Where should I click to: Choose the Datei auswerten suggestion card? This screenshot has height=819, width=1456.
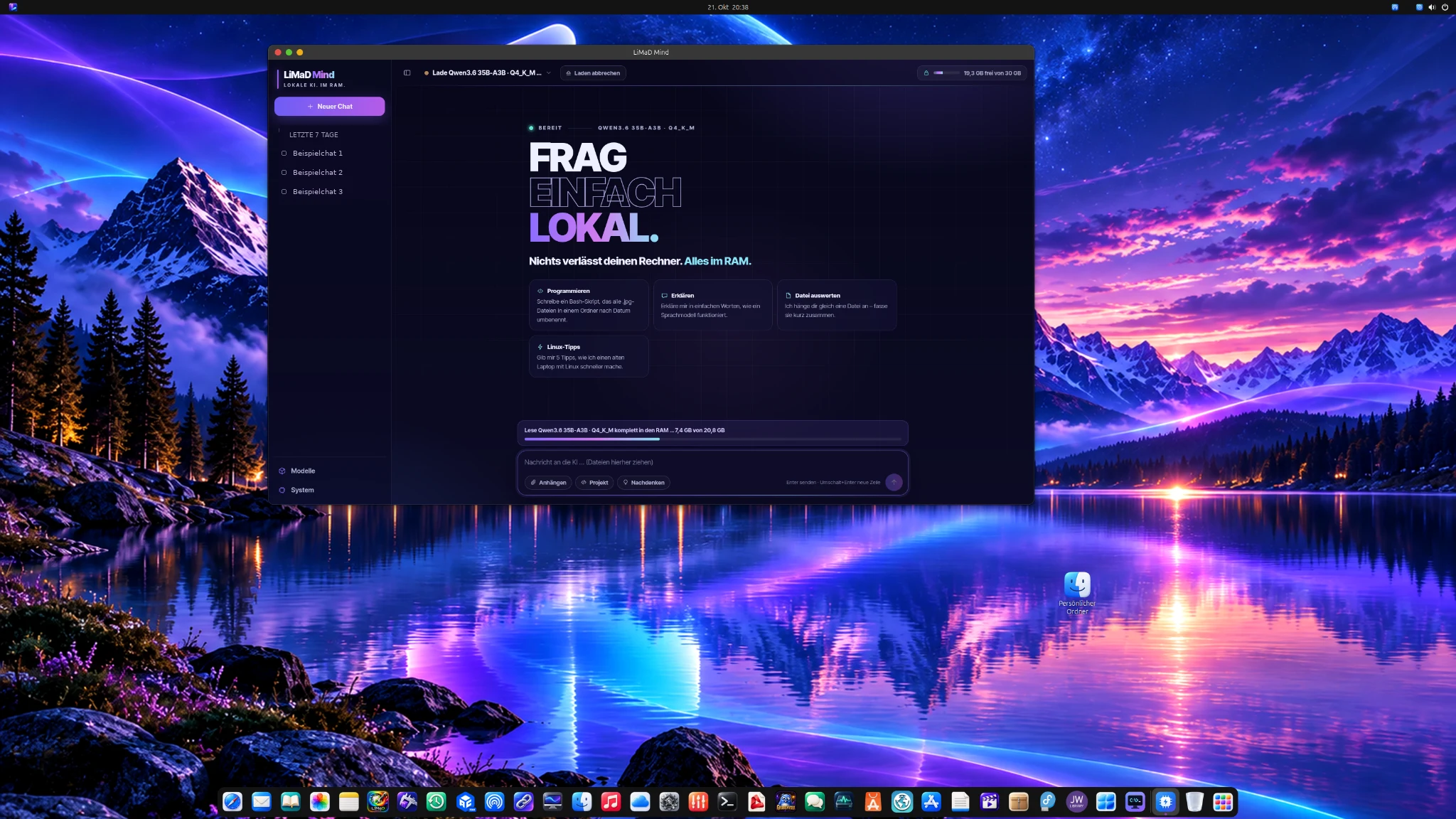coord(837,305)
